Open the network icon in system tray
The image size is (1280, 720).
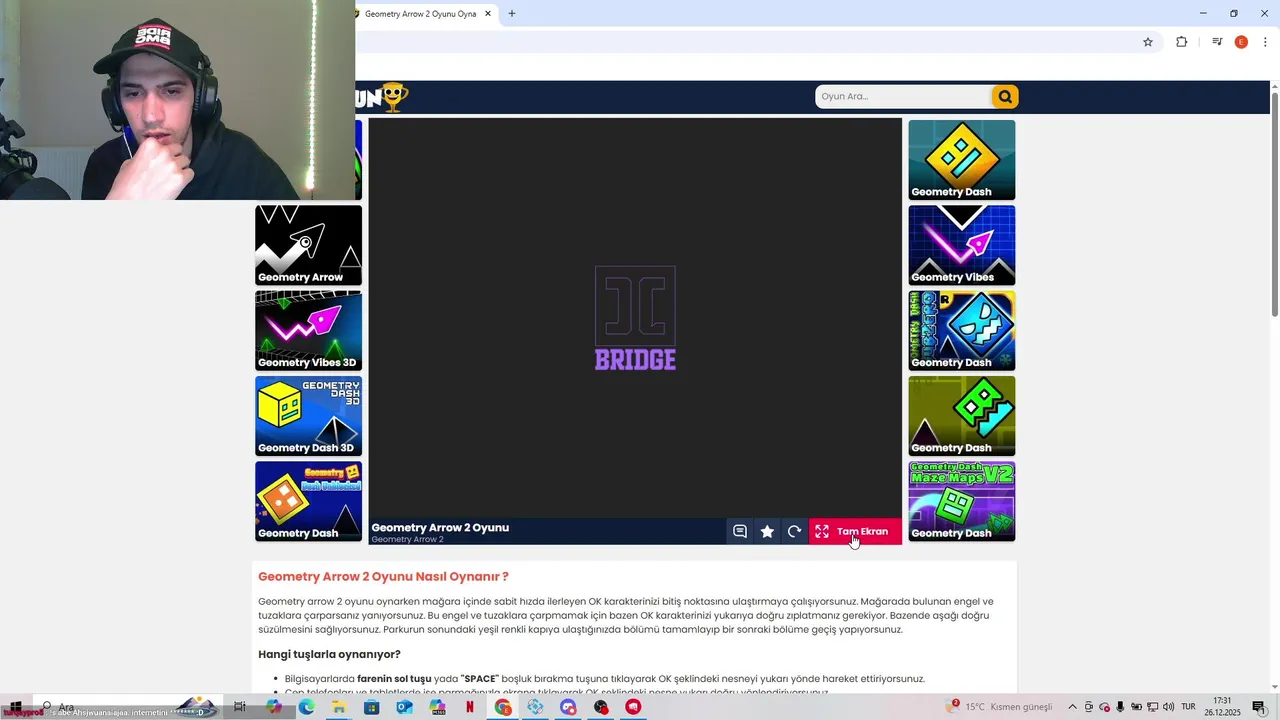1153,707
